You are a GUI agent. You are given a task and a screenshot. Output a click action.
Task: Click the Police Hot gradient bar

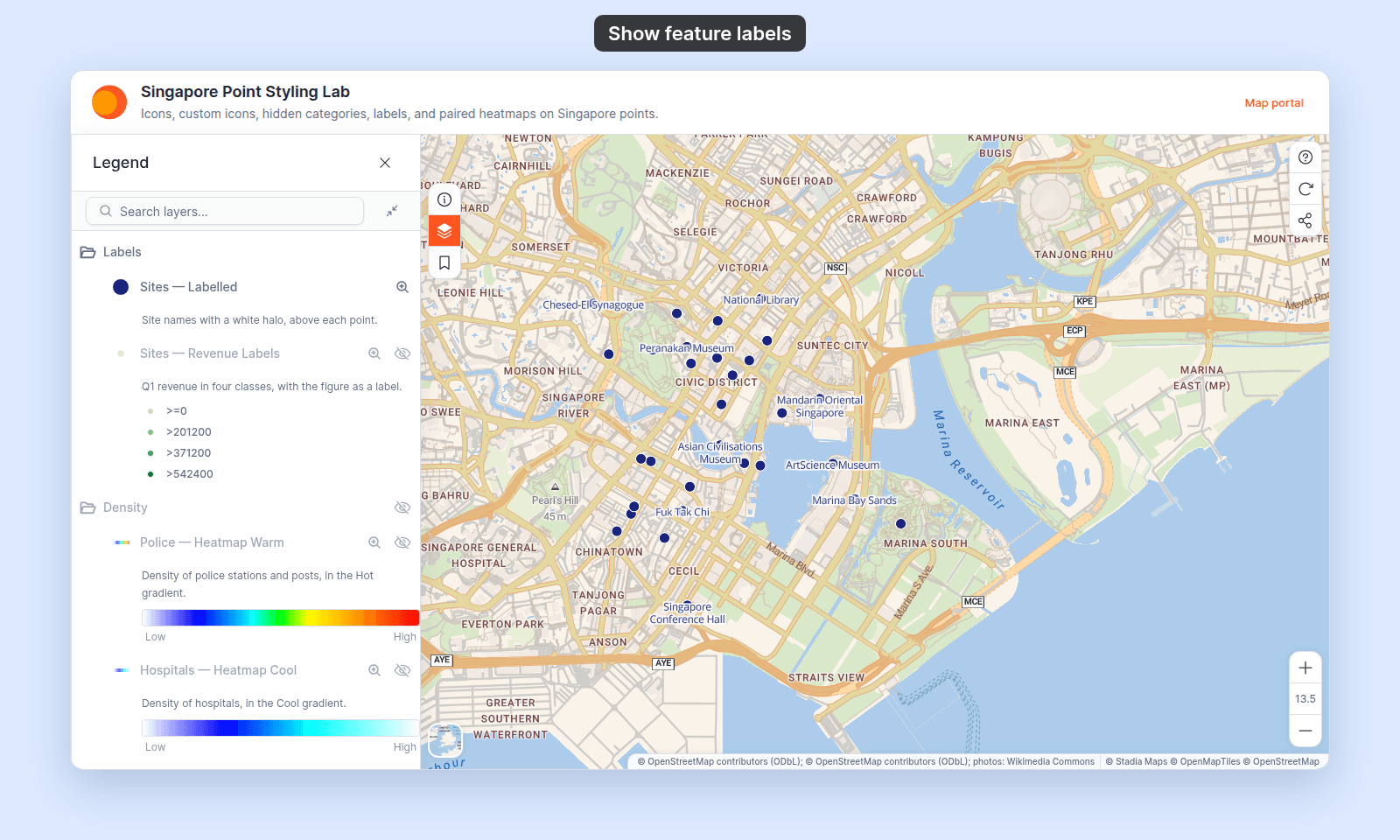pyautogui.click(x=280, y=618)
